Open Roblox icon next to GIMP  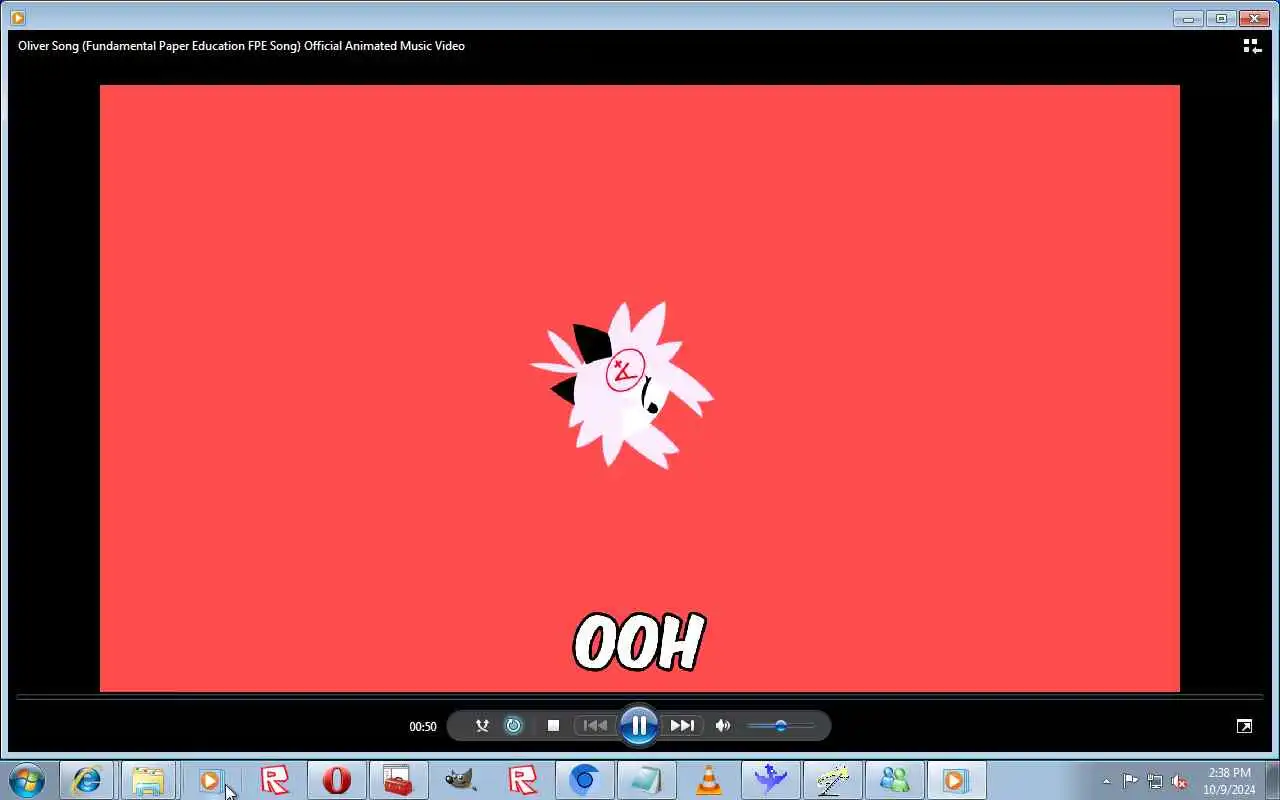pyautogui.click(x=522, y=780)
